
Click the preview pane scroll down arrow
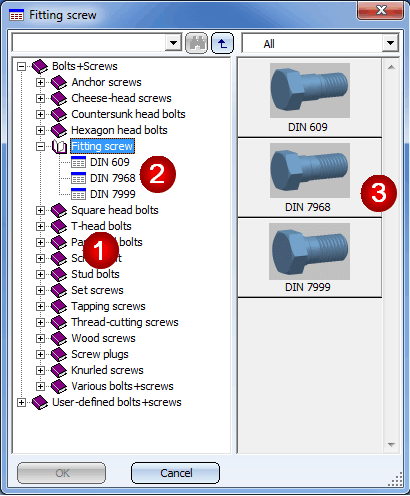click(x=391, y=445)
